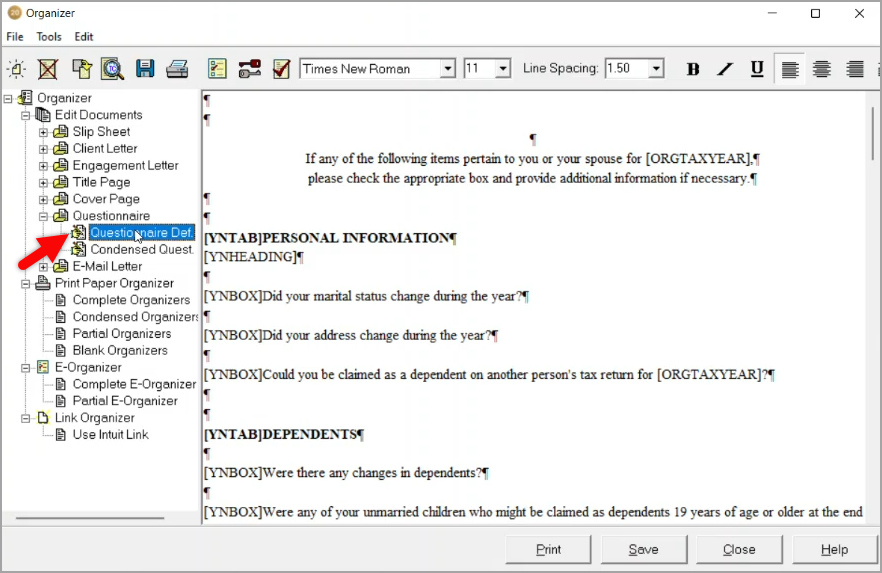
Task: Click the red checkmark toolbar icon
Action: point(281,69)
